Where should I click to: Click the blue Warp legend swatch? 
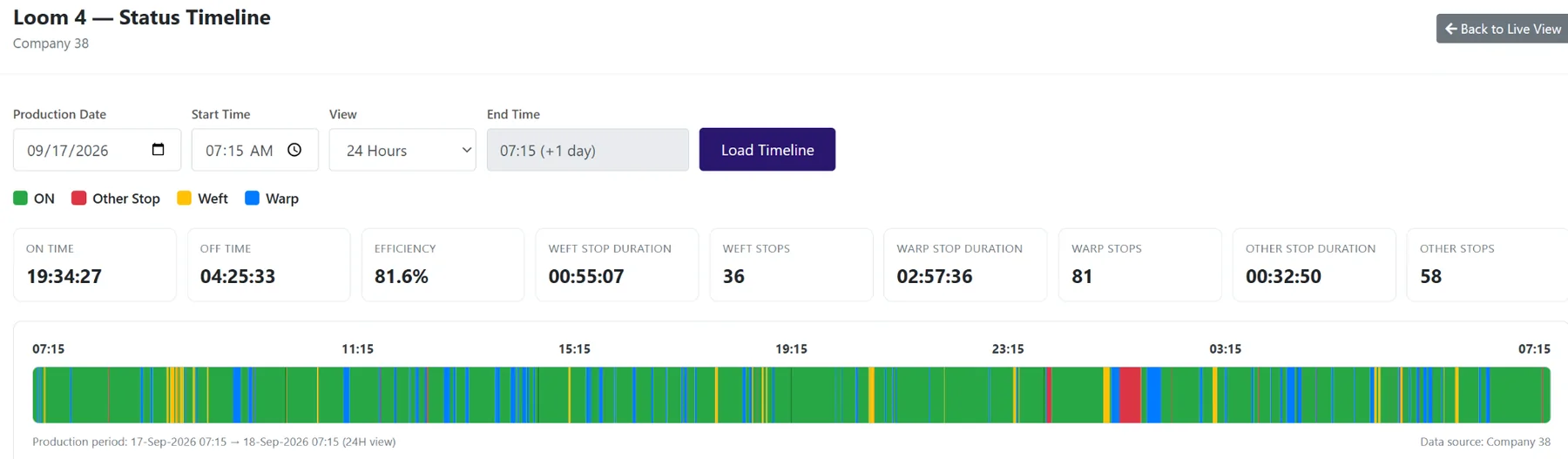pyautogui.click(x=252, y=198)
